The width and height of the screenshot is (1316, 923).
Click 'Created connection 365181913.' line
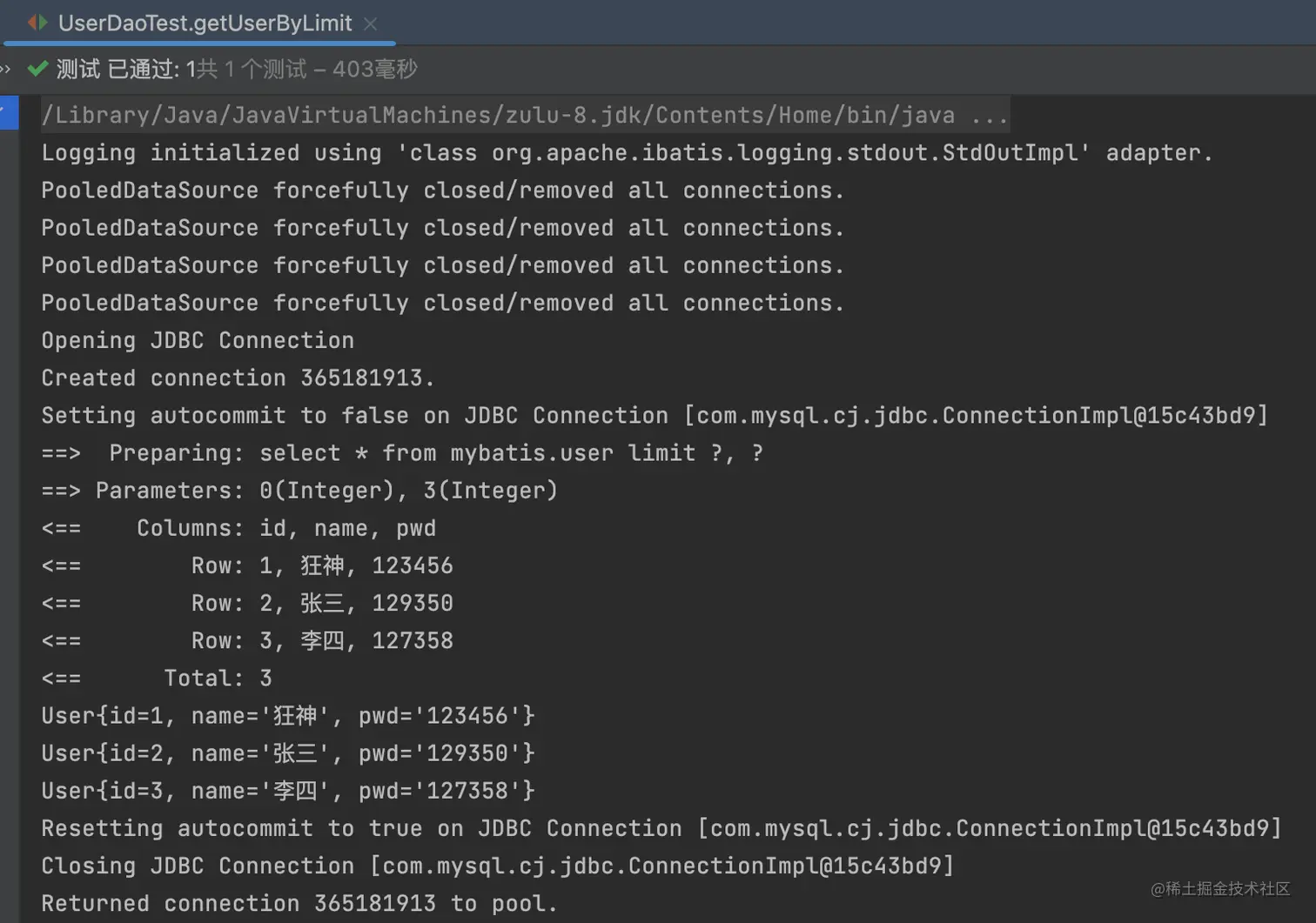tap(238, 378)
